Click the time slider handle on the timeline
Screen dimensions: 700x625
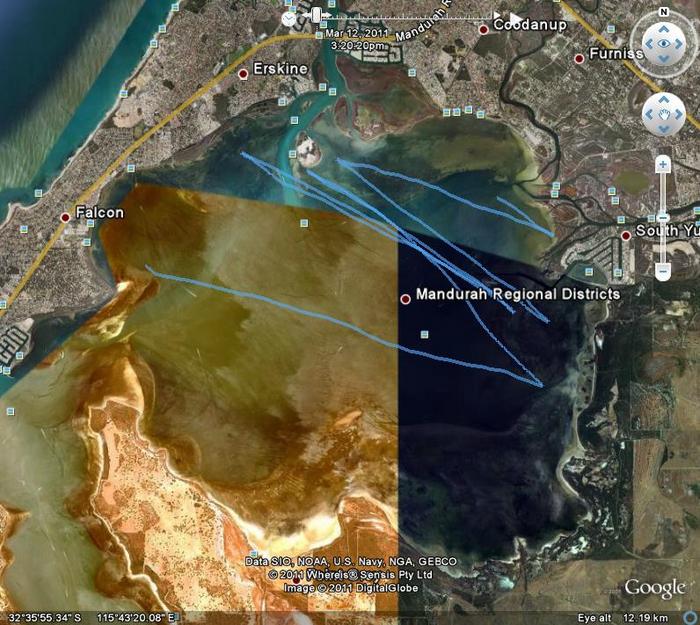click(317, 15)
